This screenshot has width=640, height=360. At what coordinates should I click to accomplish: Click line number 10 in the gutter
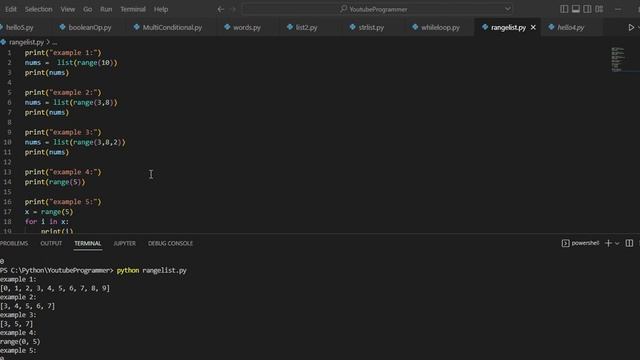pos(7,142)
